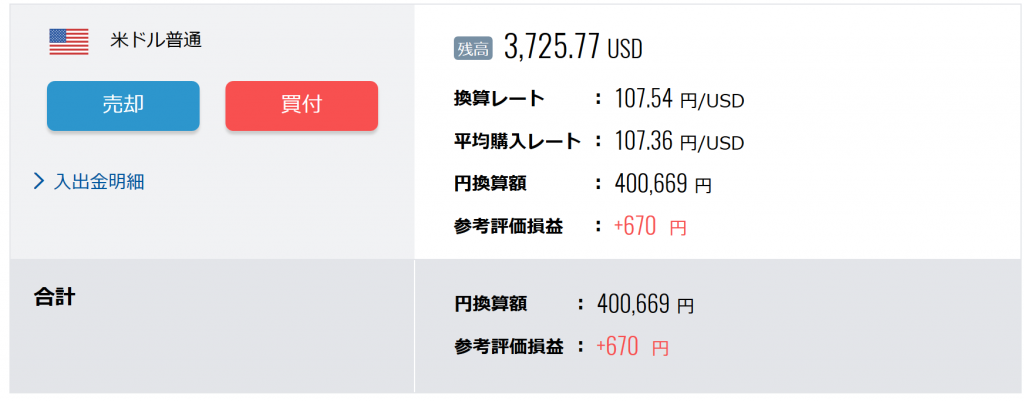Screen dimensions: 1024x401
Task: Click the chevron beside 入出金明細
Action: (39, 182)
